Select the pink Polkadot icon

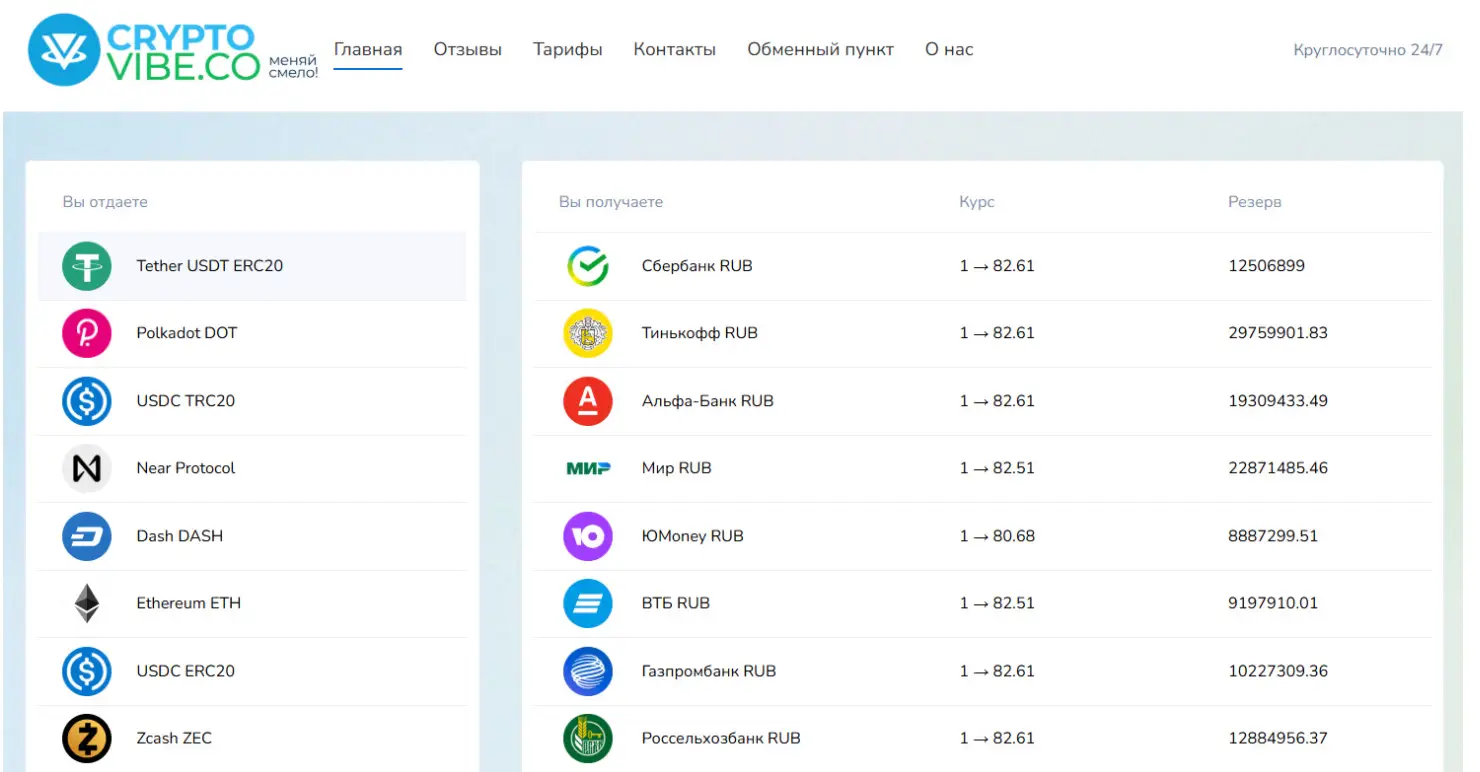click(x=87, y=333)
